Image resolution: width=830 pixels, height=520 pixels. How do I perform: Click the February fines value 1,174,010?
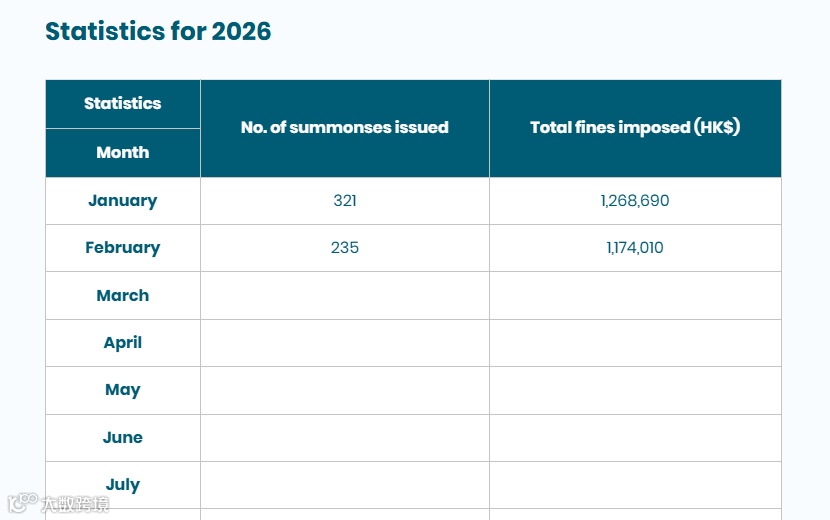click(x=635, y=248)
